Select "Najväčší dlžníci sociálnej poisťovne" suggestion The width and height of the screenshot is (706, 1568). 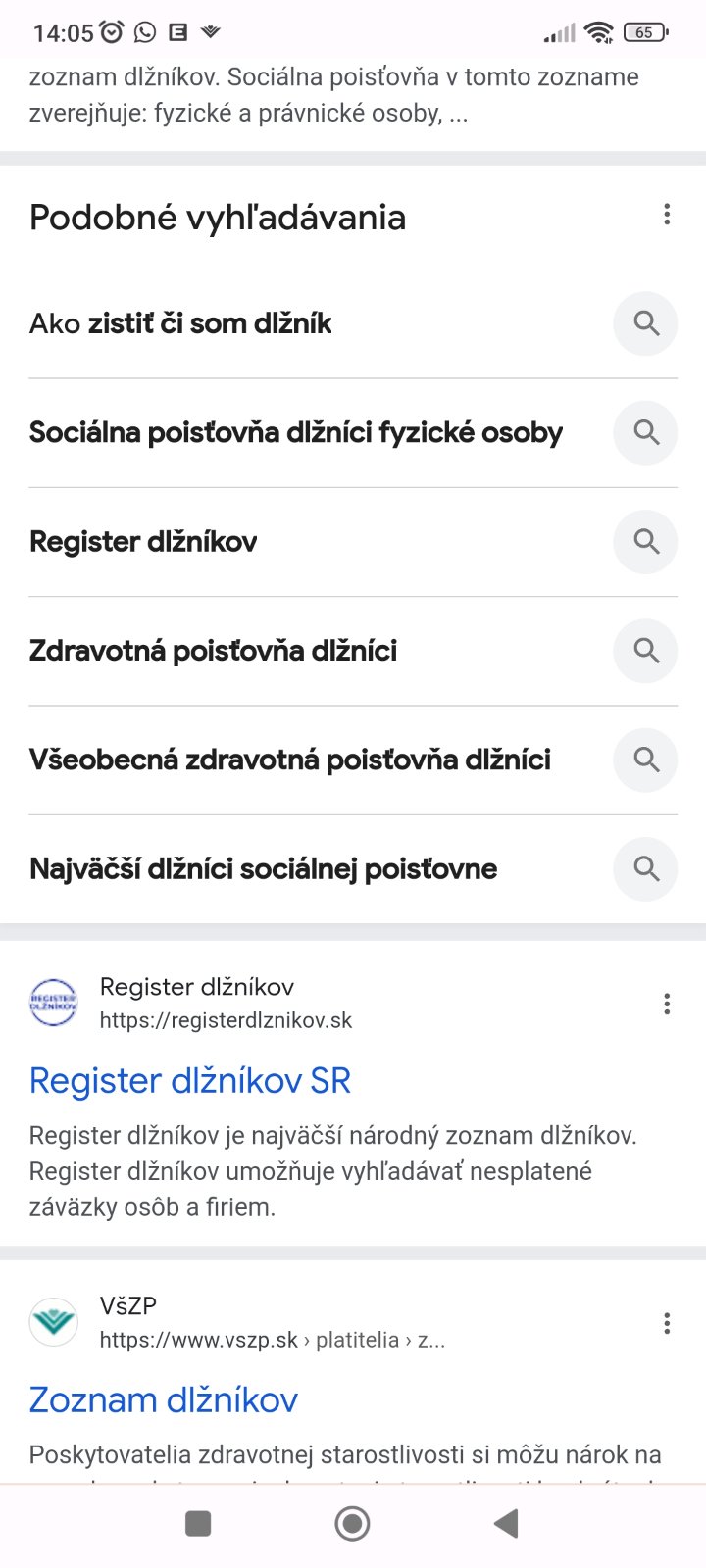click(264, 868)
